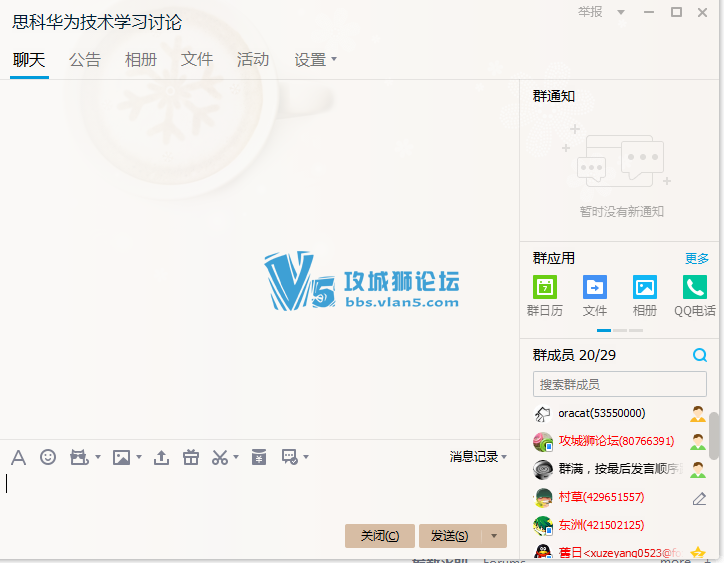Viewport: 724px width, 563px height.
Task: Click oracat's avatar
Action: click(543, 414)
